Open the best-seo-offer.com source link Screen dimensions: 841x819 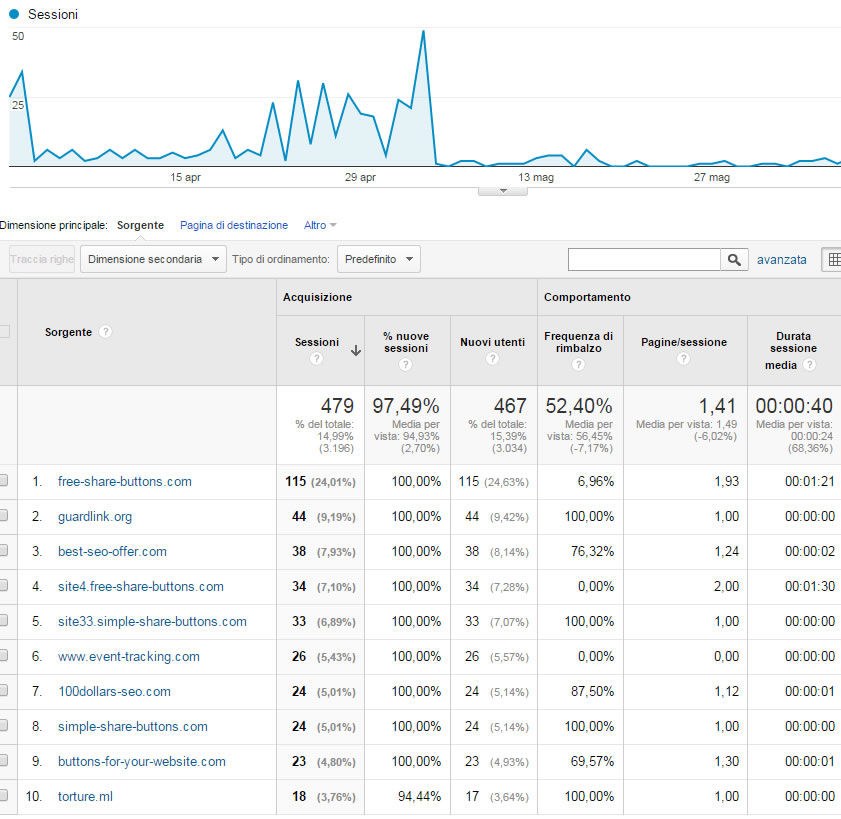click(112, 551)
